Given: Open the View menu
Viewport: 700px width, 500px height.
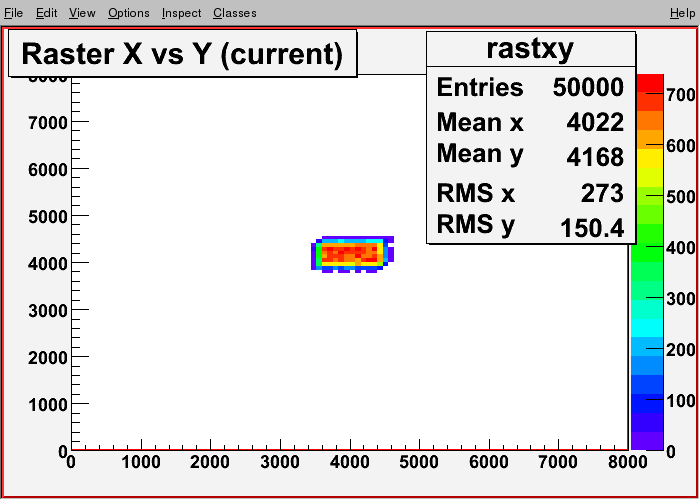Looking at the screenshot, I should [82, 13].
